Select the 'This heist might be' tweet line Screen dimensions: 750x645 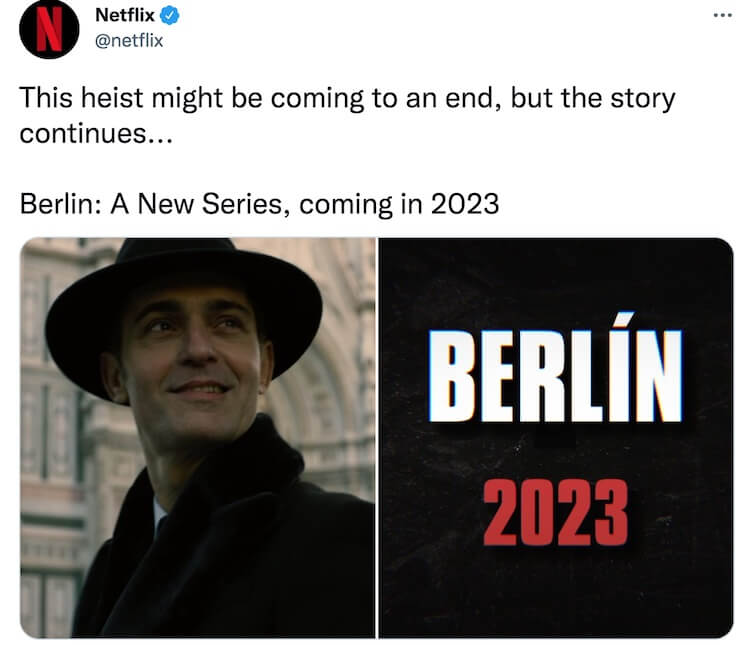[x=347, y=99]
